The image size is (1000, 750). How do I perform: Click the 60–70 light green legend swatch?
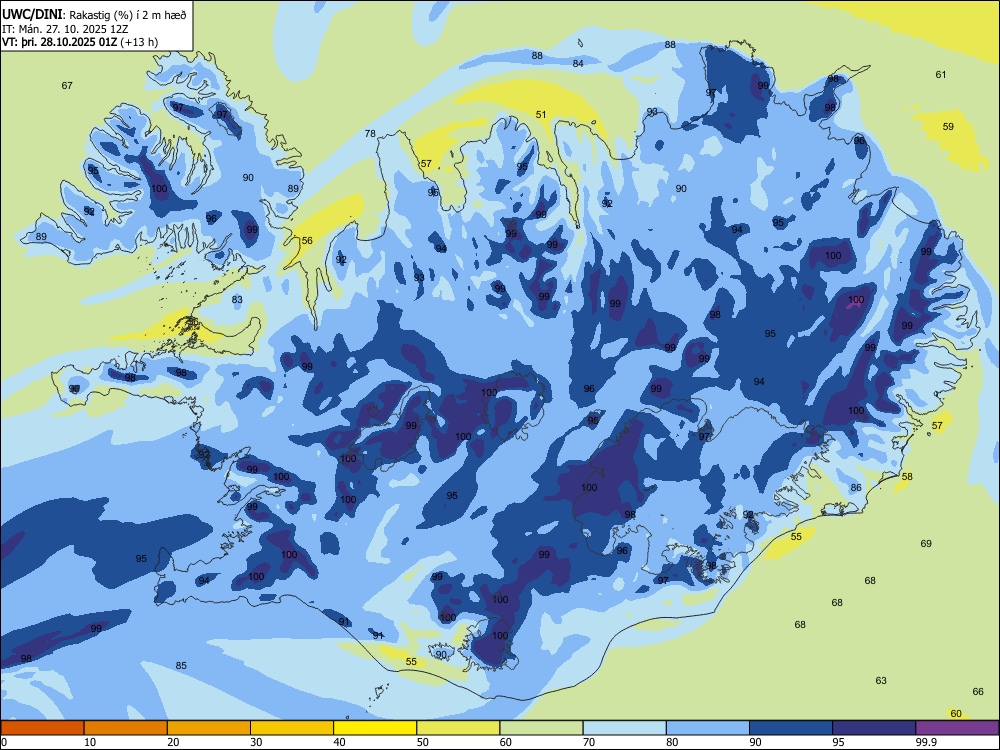[x=541, y=728]
